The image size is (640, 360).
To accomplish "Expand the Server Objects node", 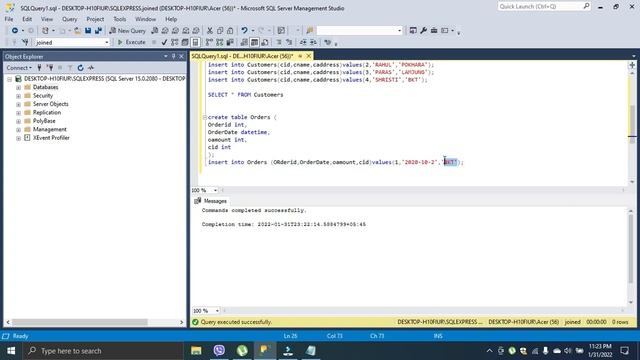I will click(x=18, y=104).
